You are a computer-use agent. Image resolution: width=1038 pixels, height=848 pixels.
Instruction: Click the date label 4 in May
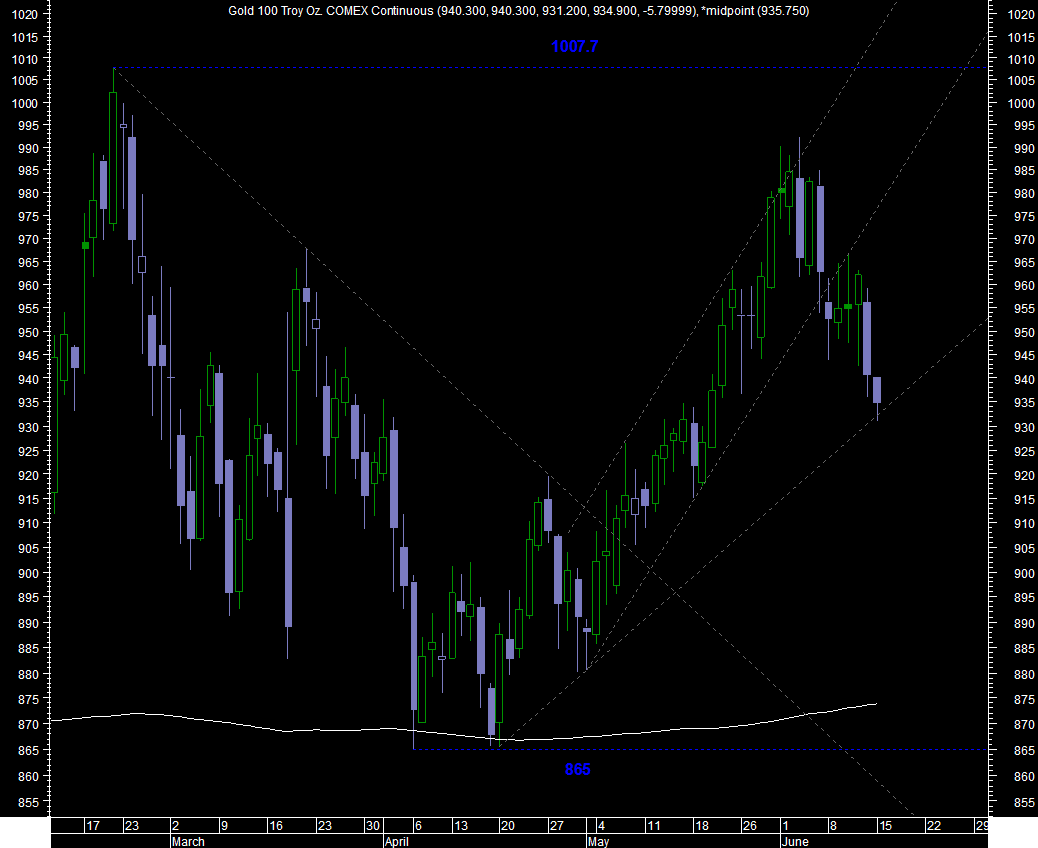click(601, 825)
